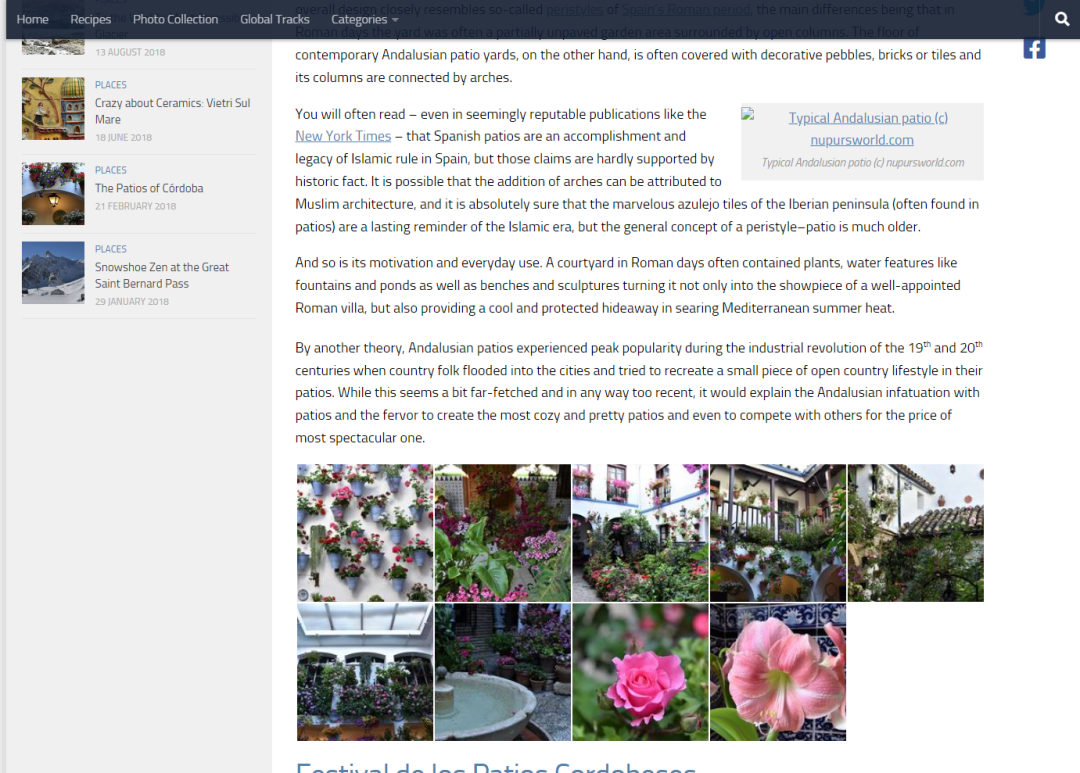This screenshot has height=773, width=1080.
Task: Click the PLACES category above The Patios of Córdoba
Action: [x=111, y=170]
